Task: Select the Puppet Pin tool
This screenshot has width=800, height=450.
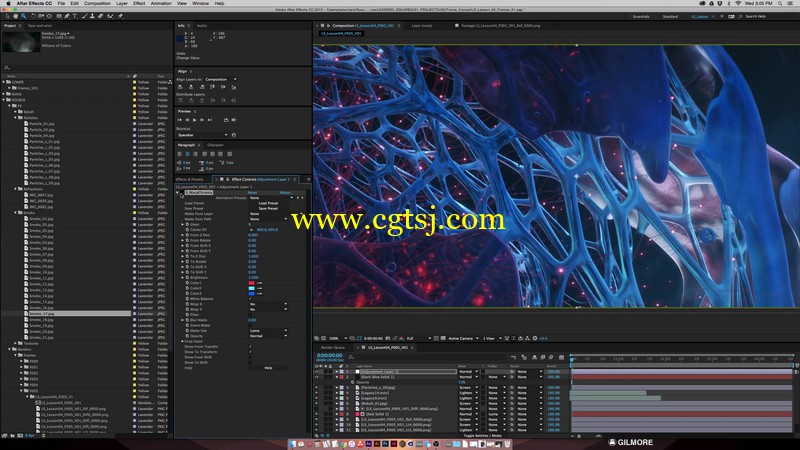Action: click(120, 16)
